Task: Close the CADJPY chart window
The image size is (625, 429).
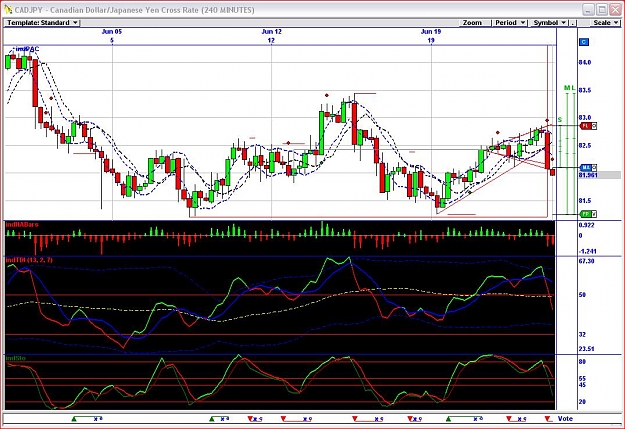Action: 615,10
